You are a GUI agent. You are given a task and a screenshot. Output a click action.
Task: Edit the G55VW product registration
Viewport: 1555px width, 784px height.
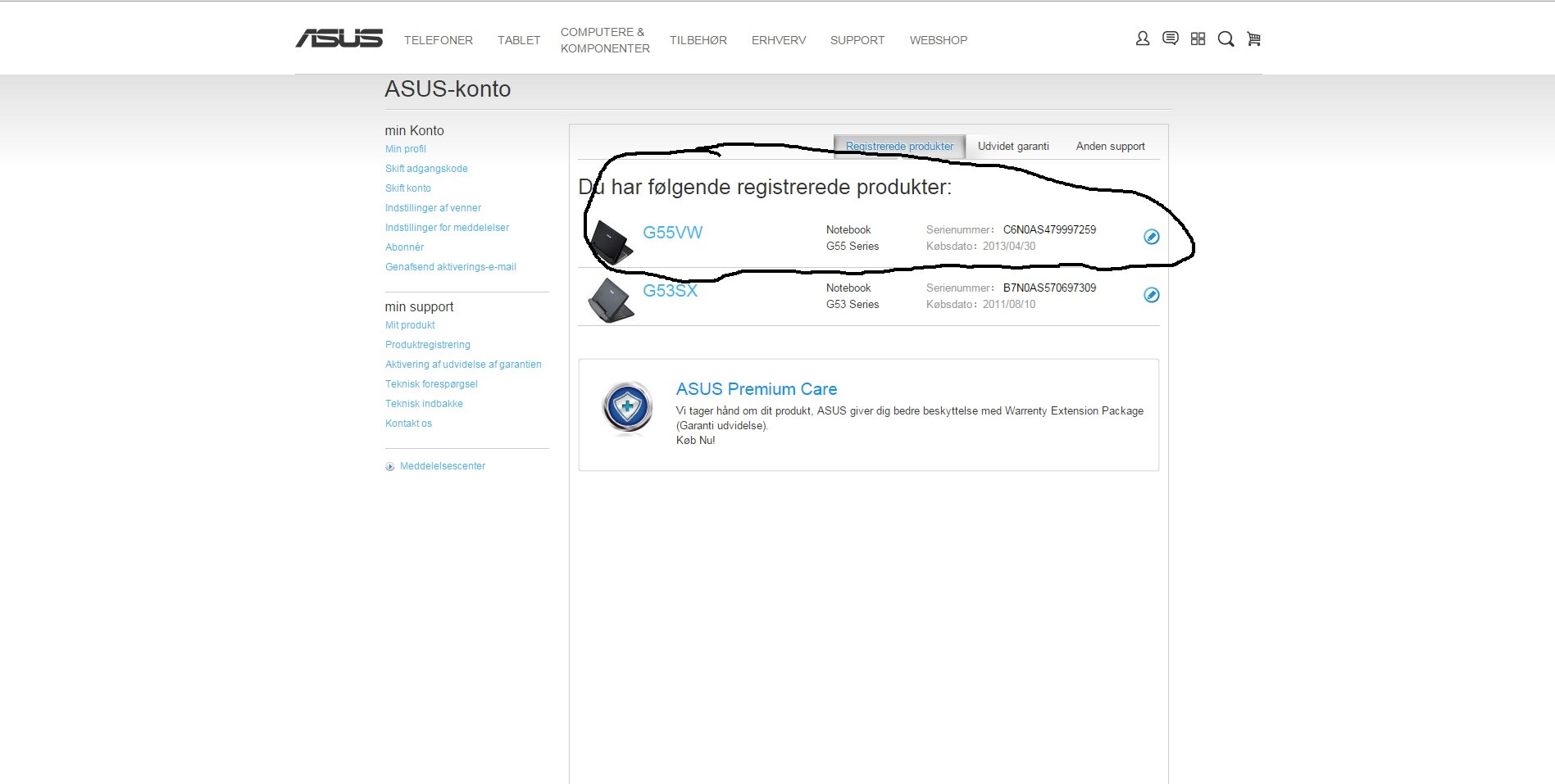(1151, 237)
